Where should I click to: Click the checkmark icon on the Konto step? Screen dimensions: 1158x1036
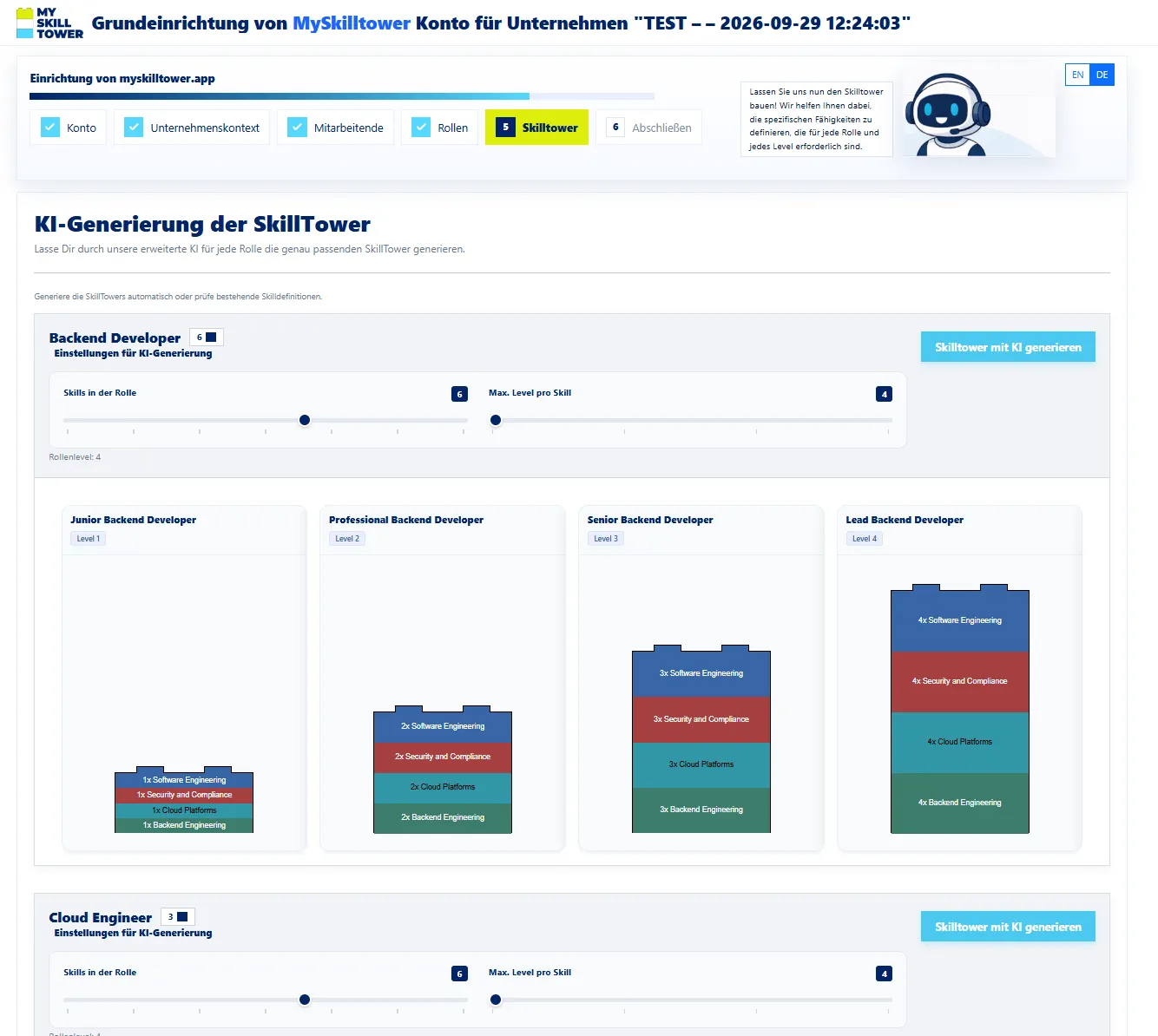(50, 127)
